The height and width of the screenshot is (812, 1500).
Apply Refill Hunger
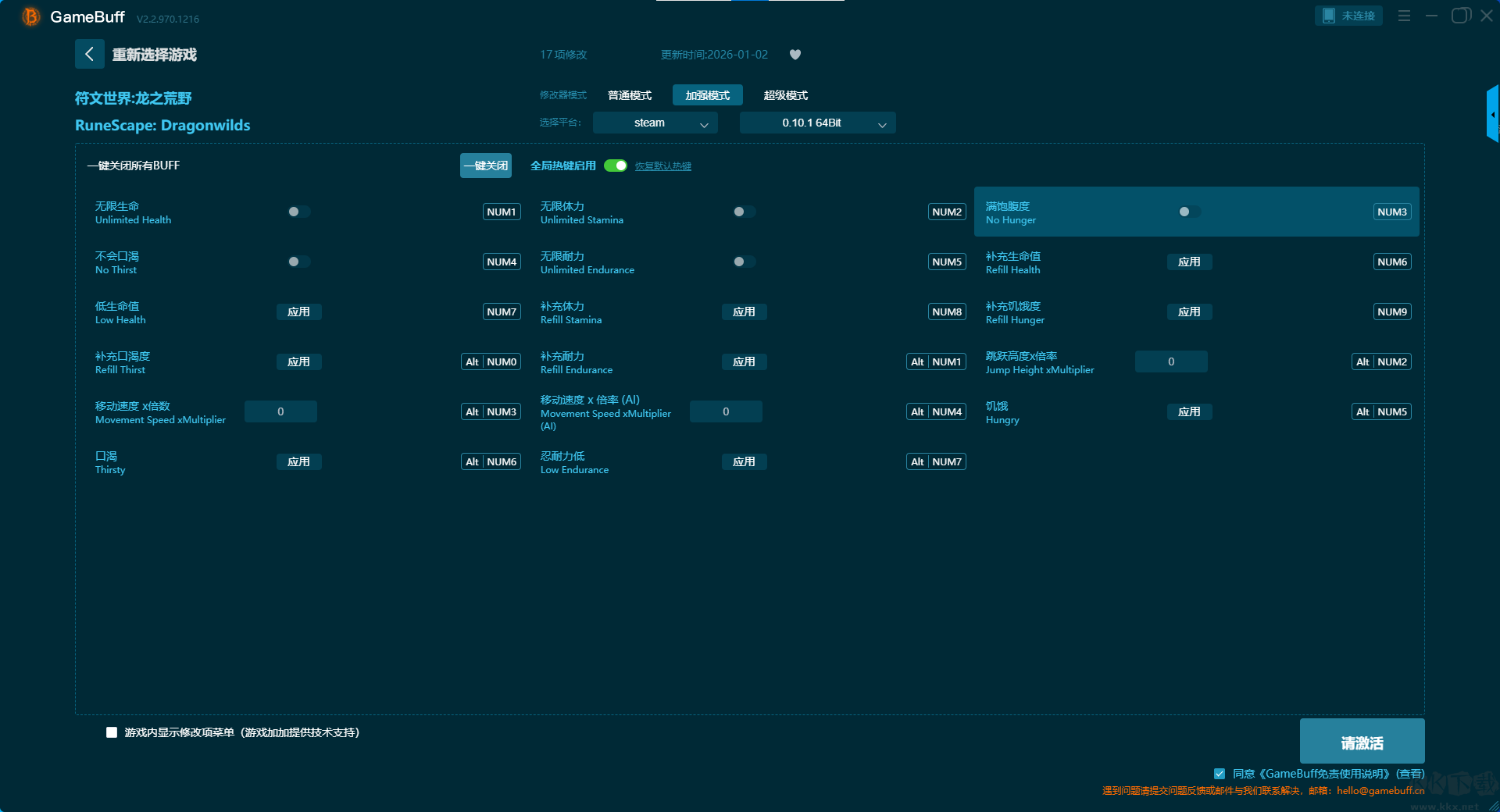tap(1189, 312)
